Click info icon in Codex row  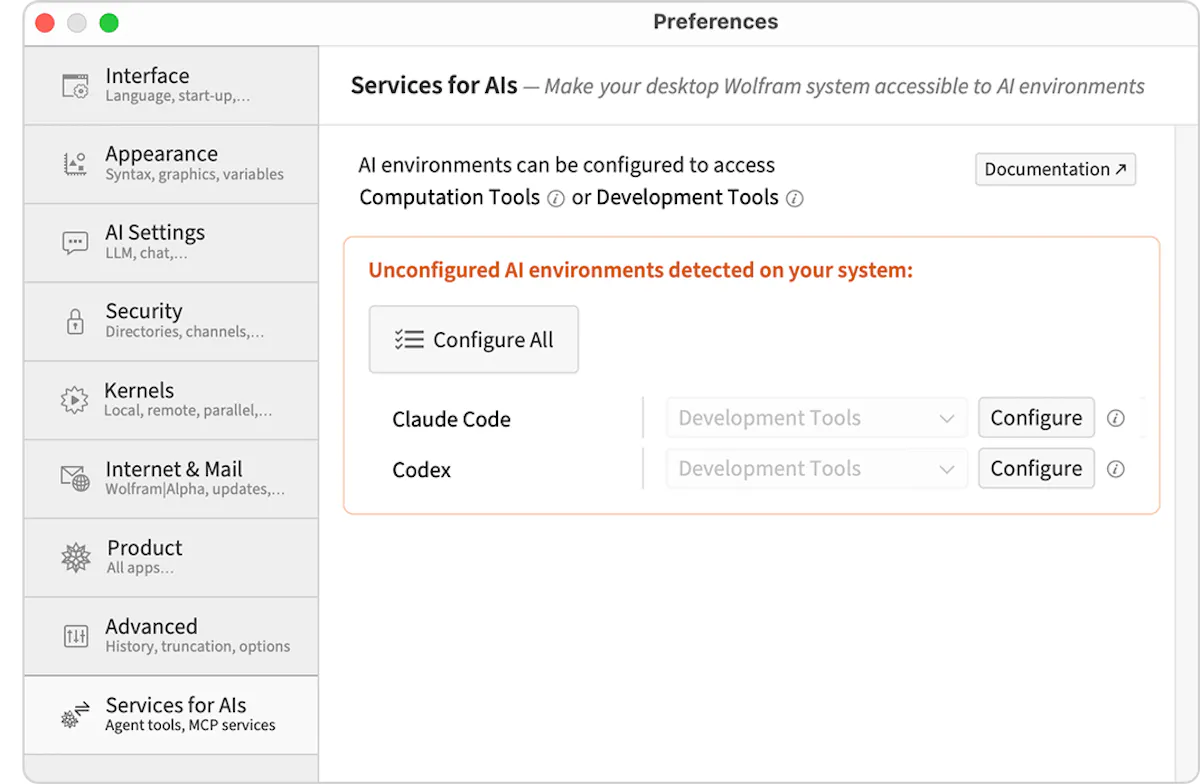(1116, 469)
